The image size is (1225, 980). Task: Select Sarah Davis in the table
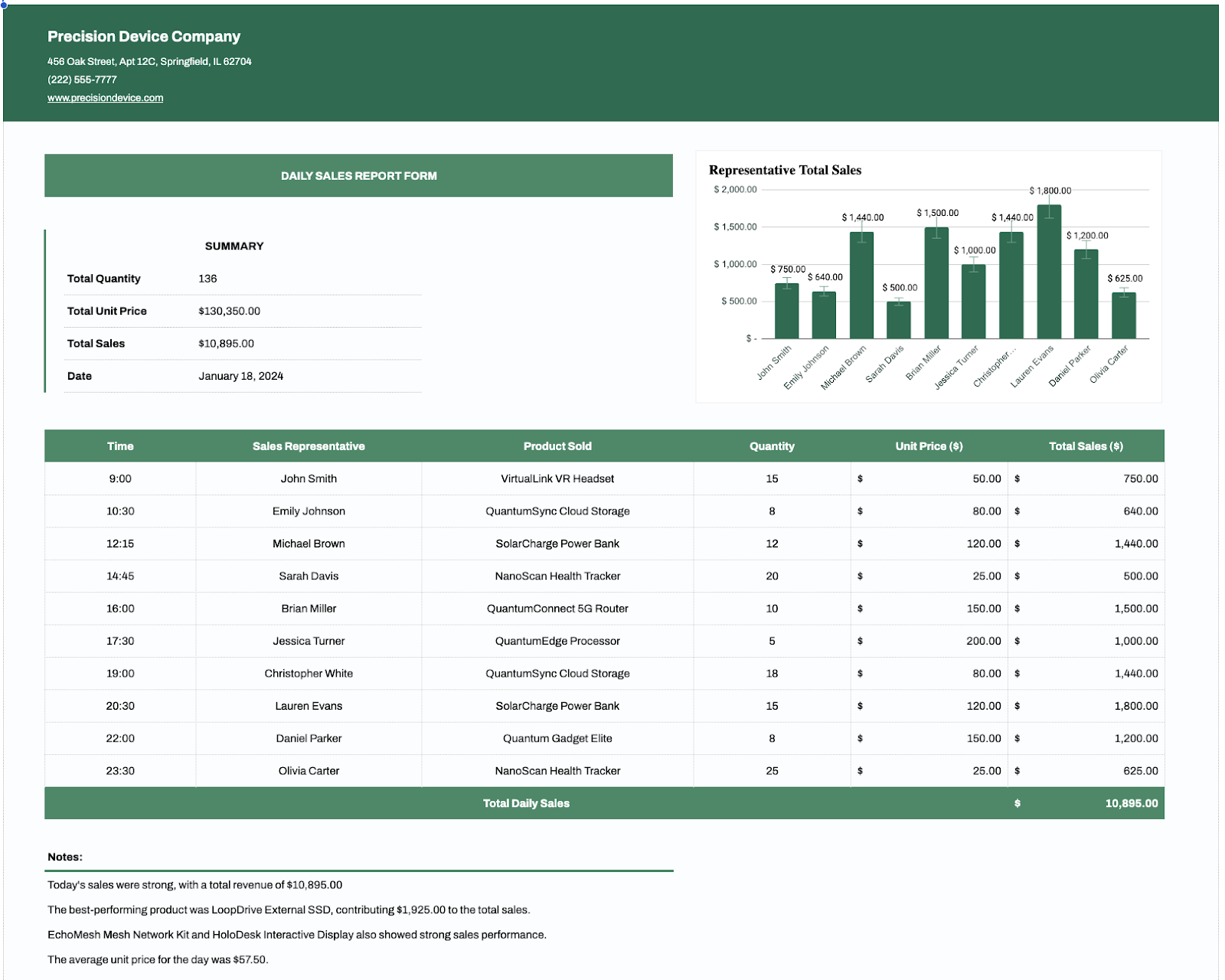[309, 576]
